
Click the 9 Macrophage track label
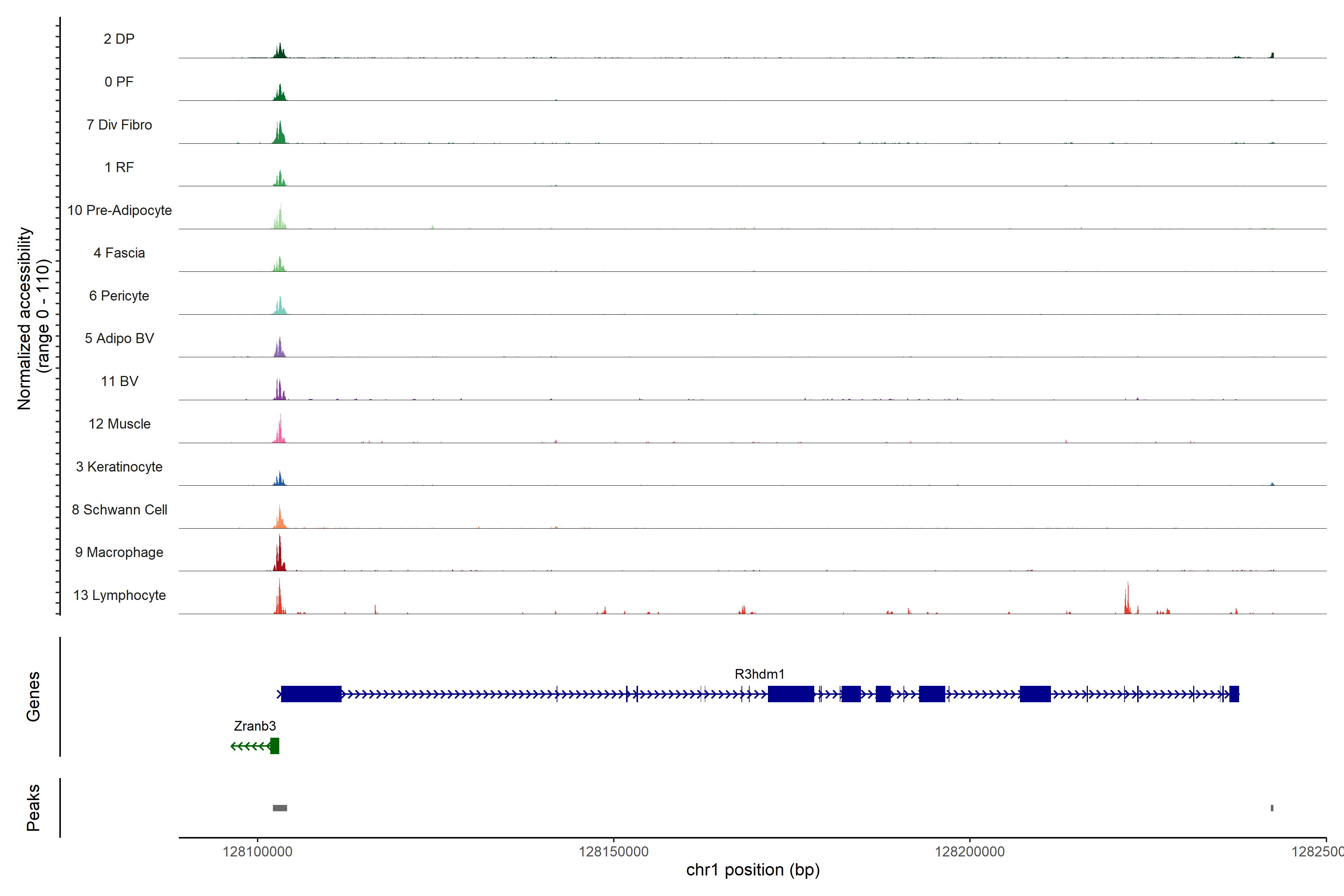coord(119,552)
